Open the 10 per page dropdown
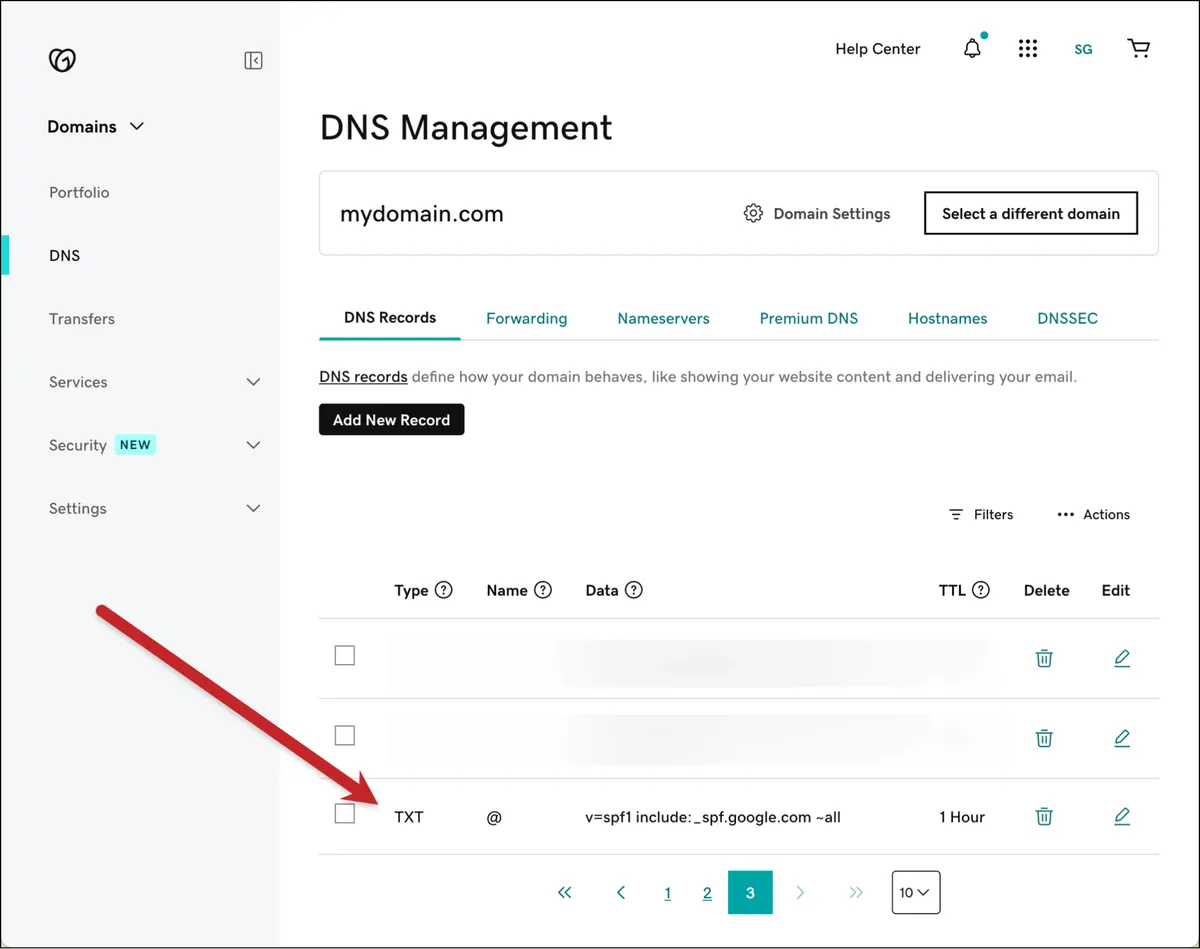 [916, 892]
